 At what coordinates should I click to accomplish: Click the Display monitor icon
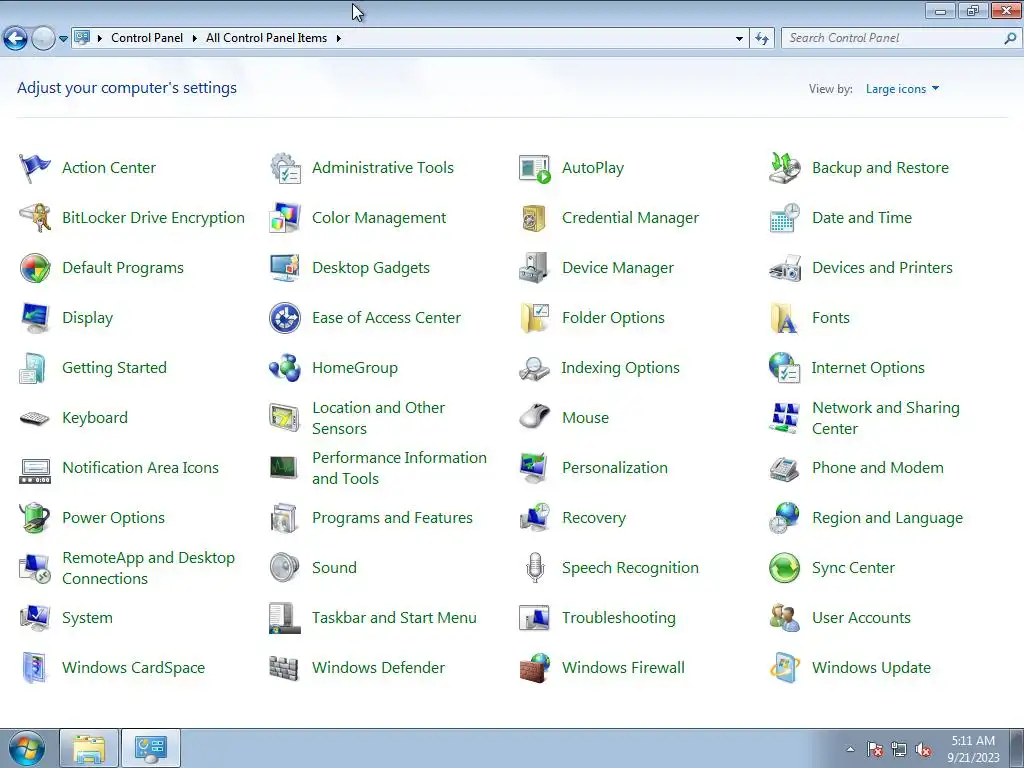[35, 318]
